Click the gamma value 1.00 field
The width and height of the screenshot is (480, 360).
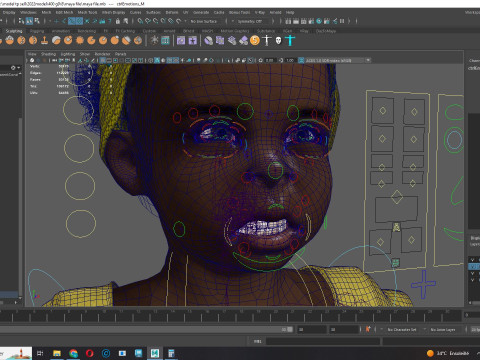pos(290,60)
